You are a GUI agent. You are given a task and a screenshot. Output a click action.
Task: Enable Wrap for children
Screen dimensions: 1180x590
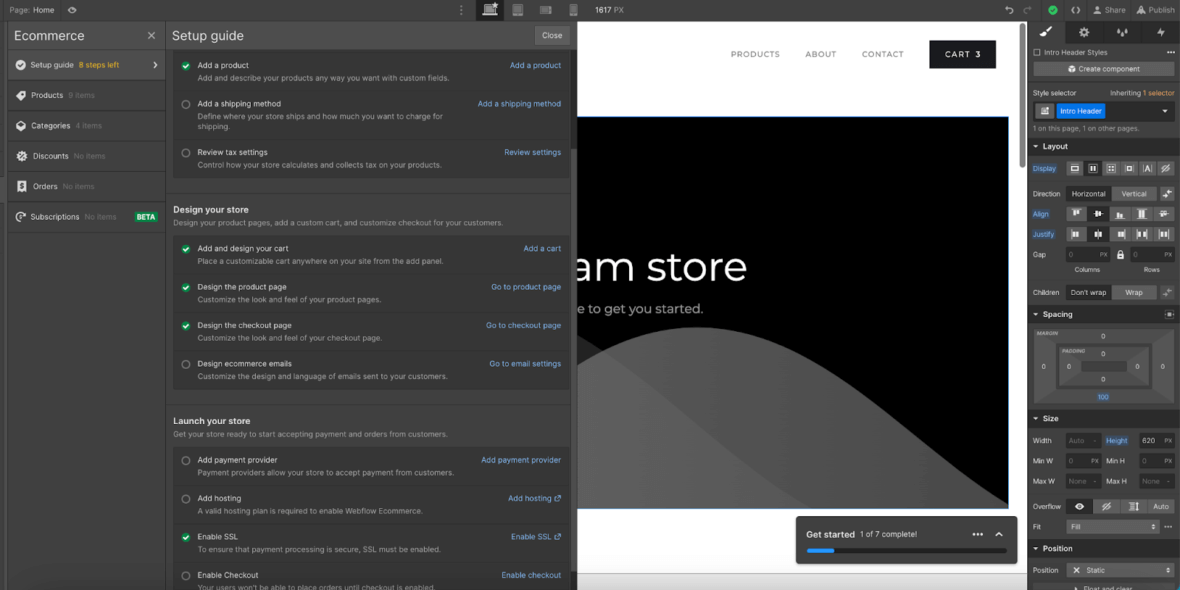[1133, 293]
